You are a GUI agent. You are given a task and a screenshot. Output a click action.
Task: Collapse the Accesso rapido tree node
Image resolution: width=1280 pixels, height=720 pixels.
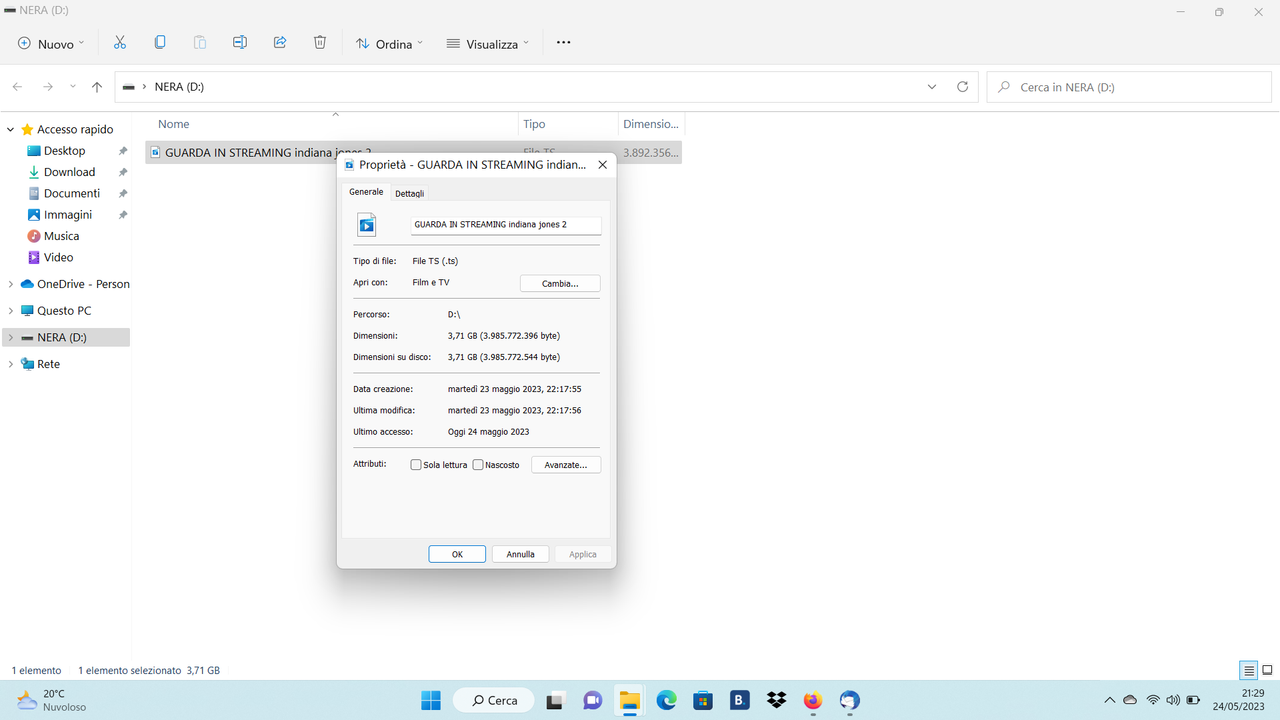11,130
